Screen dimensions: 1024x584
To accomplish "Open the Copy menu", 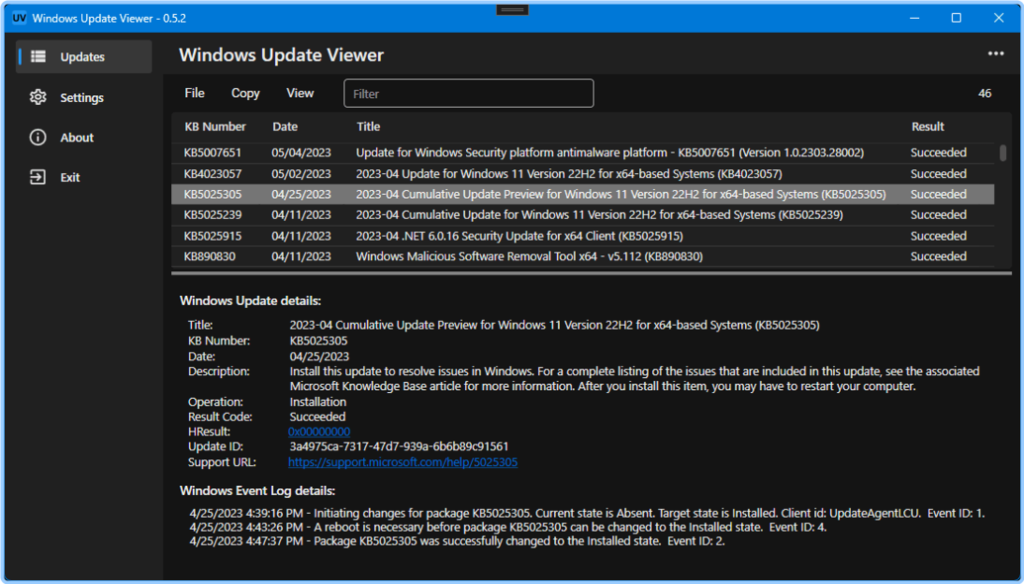I will coord(246,93).
